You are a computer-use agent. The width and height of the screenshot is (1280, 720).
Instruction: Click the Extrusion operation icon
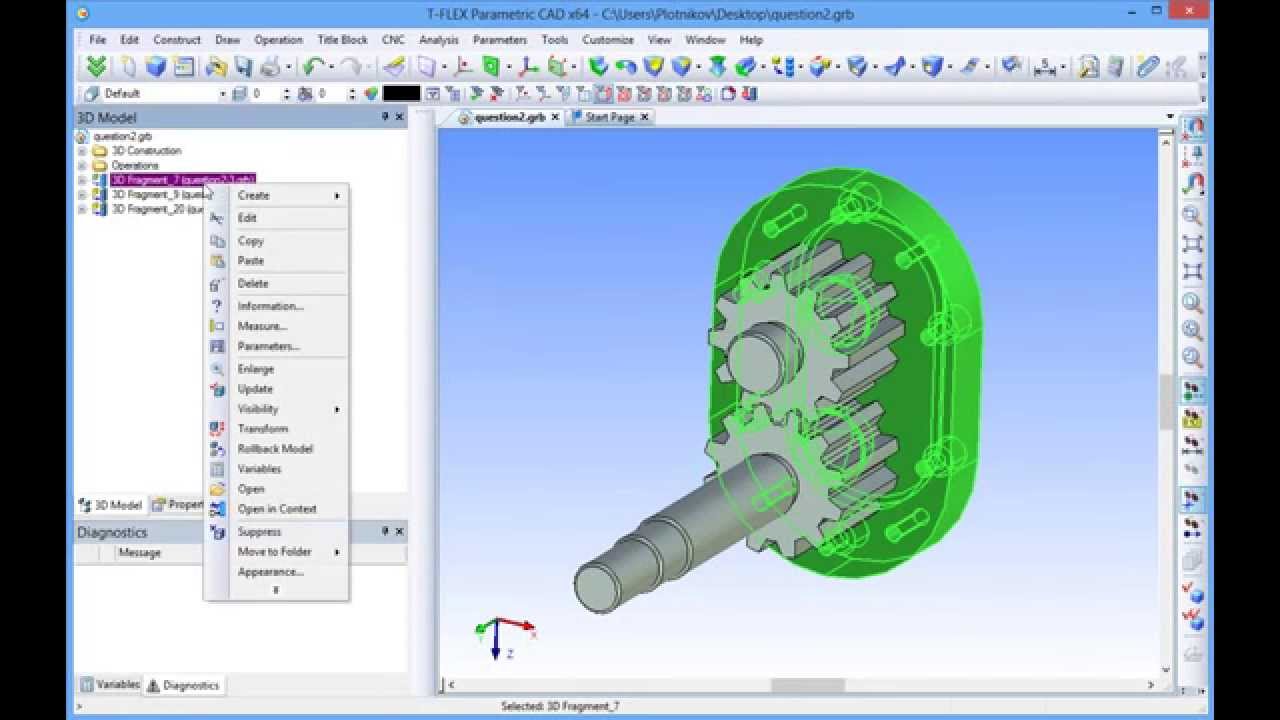click(600, 67)
